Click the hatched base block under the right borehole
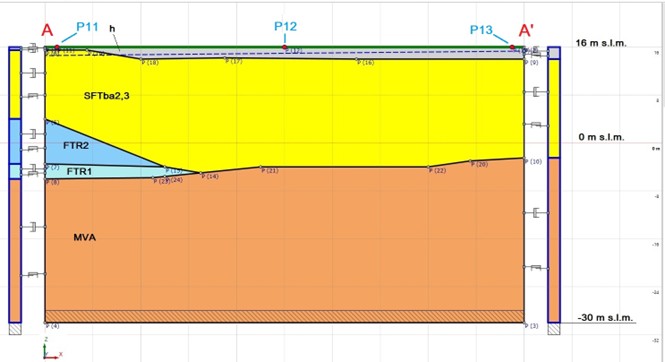 [553, 329]
